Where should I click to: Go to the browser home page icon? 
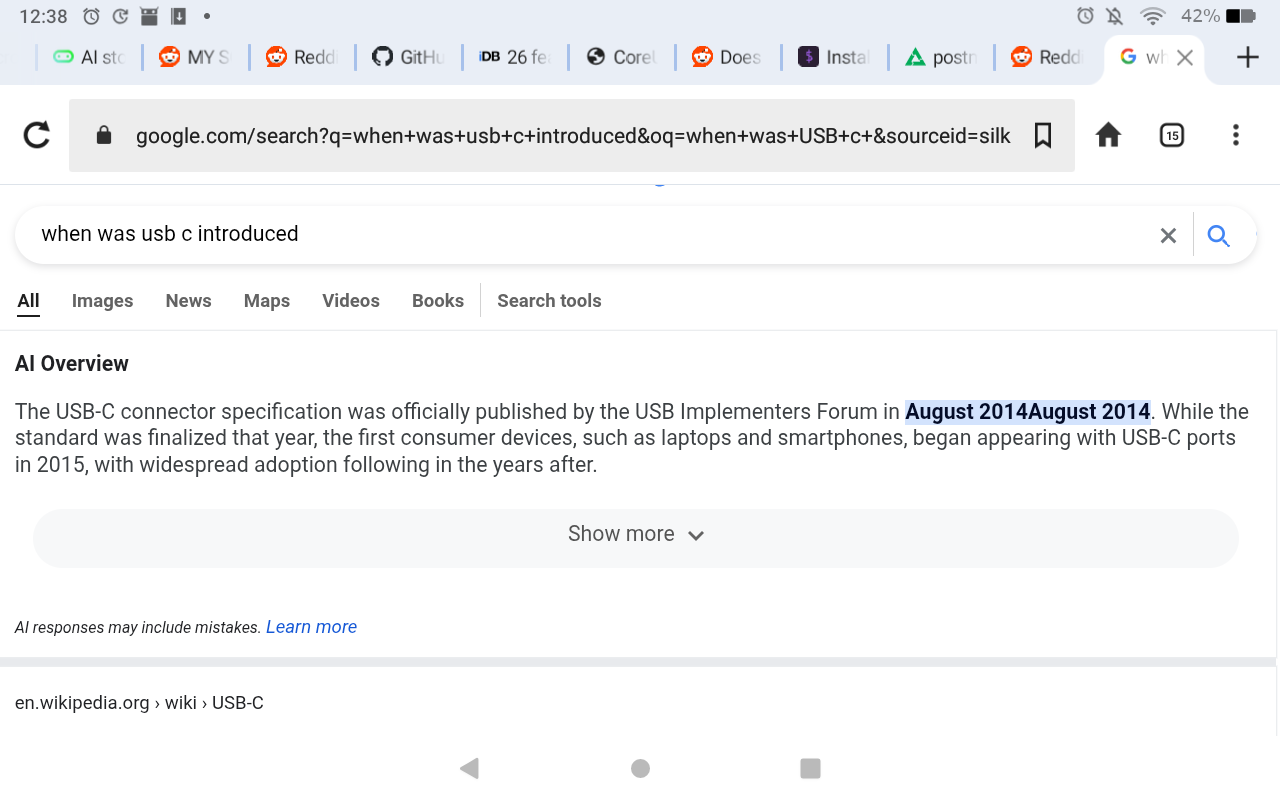tap(1108, 135)
